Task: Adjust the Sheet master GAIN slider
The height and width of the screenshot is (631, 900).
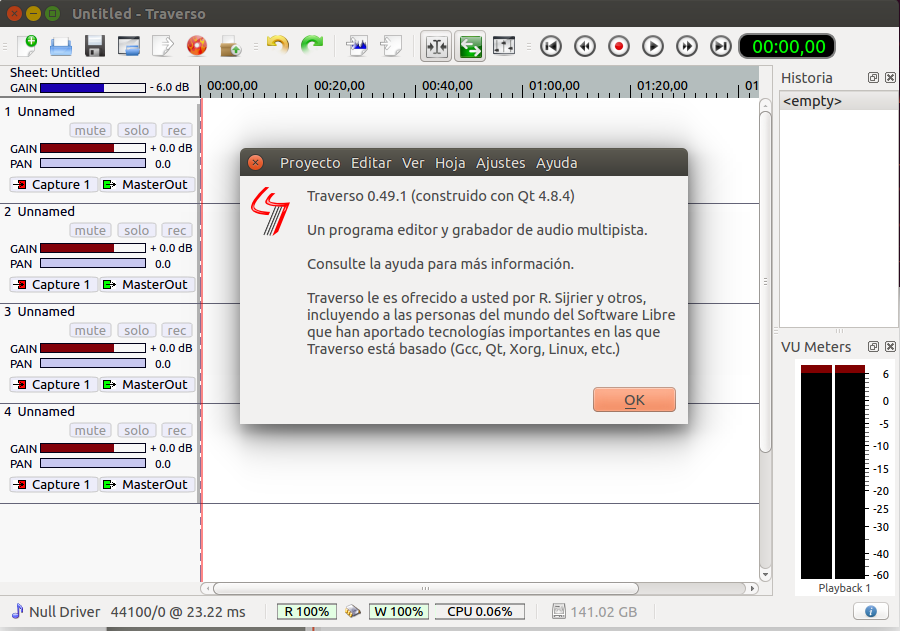Action: (93, 88)
